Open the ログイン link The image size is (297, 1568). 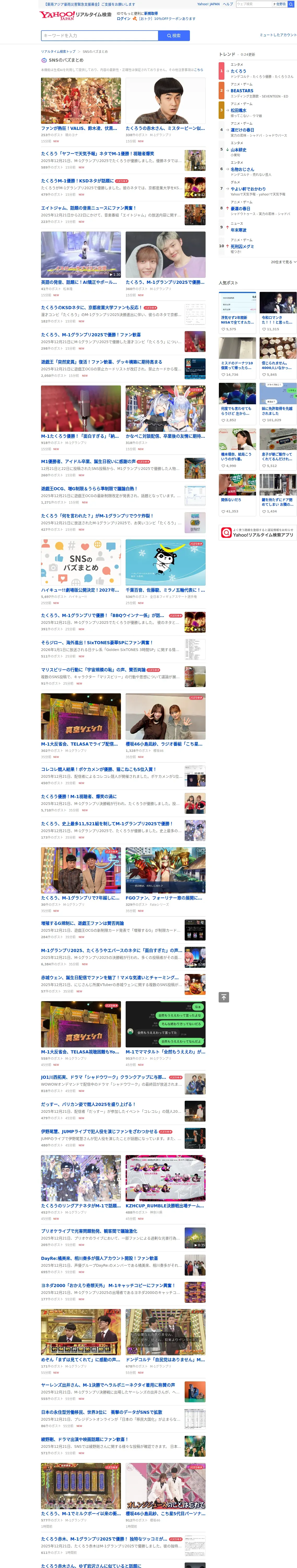pos(124,18)
